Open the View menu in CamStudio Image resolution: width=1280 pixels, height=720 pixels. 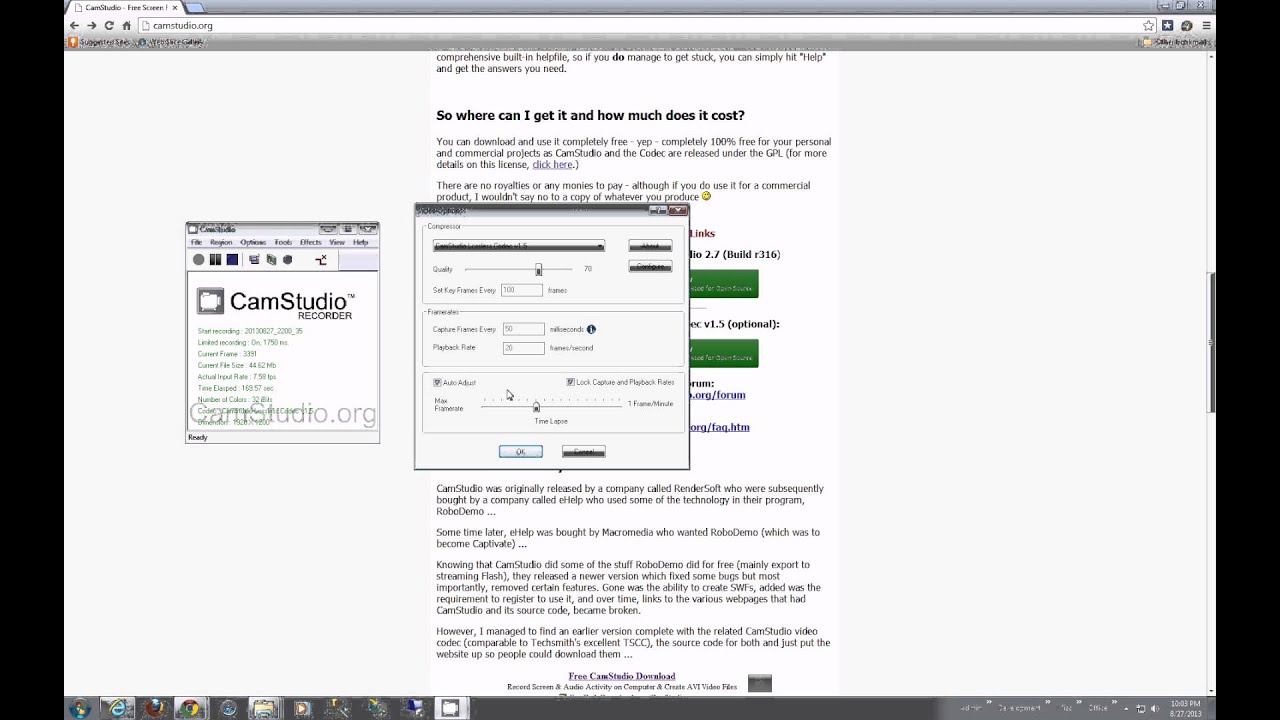click(337, 242)
